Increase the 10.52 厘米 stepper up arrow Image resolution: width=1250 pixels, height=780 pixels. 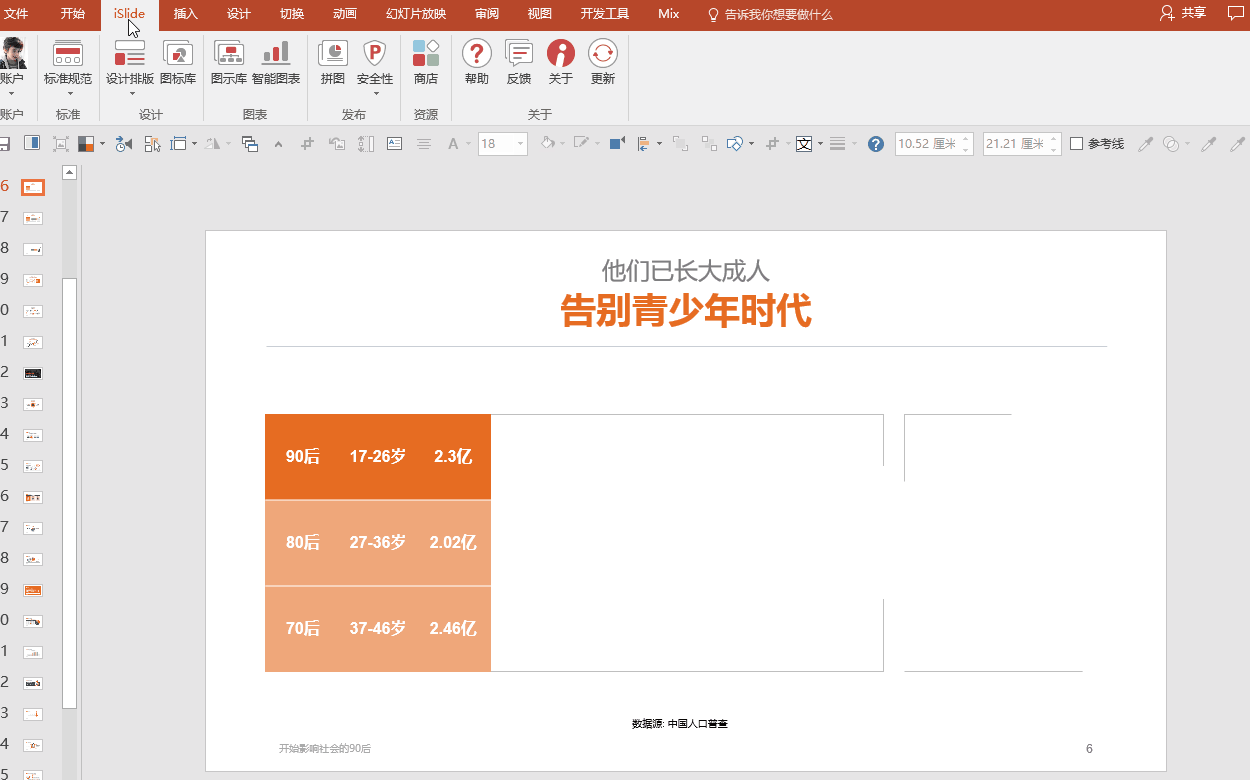(x=965, y=139)
